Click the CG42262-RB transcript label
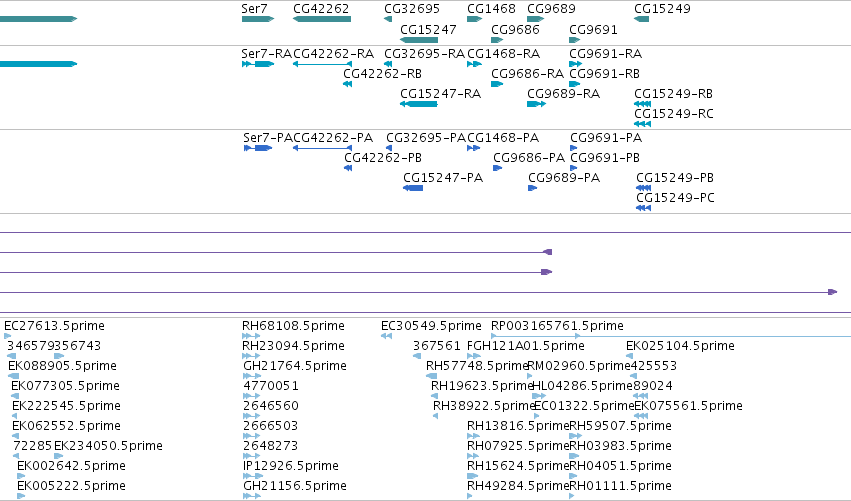The image size is (851, 501). [383, 74]
